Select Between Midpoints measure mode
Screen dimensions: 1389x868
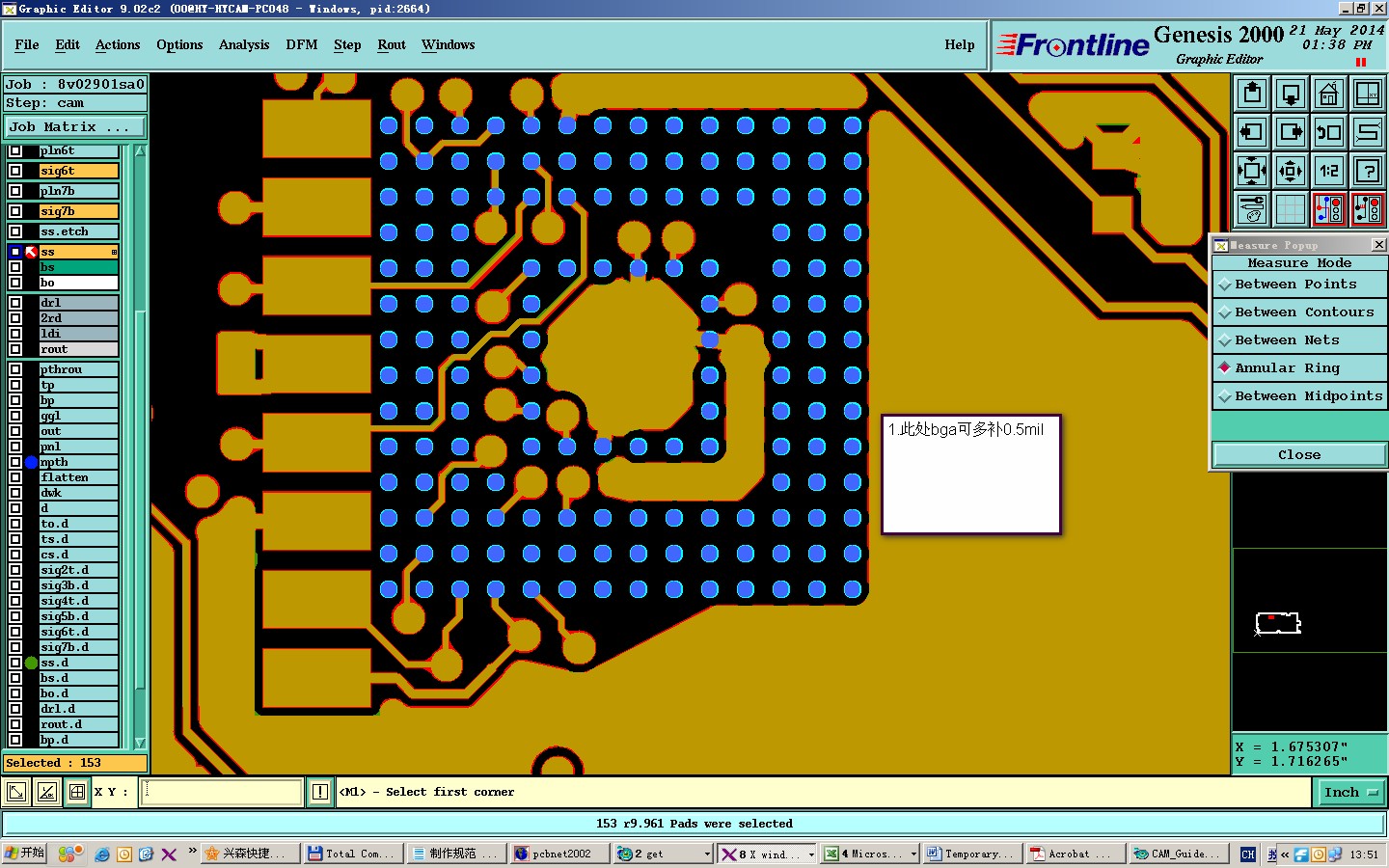click(1299, 396)
